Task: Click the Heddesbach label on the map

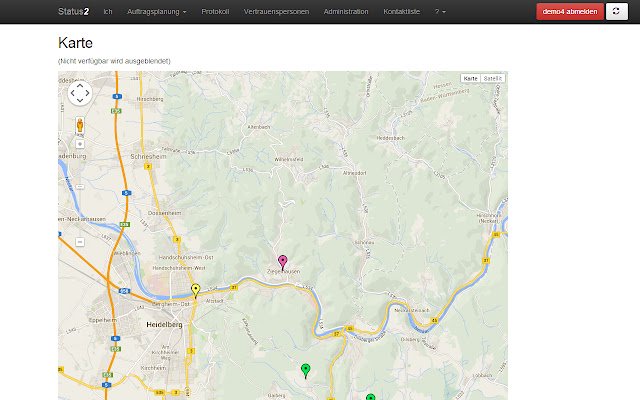Action: coord(390,138)
